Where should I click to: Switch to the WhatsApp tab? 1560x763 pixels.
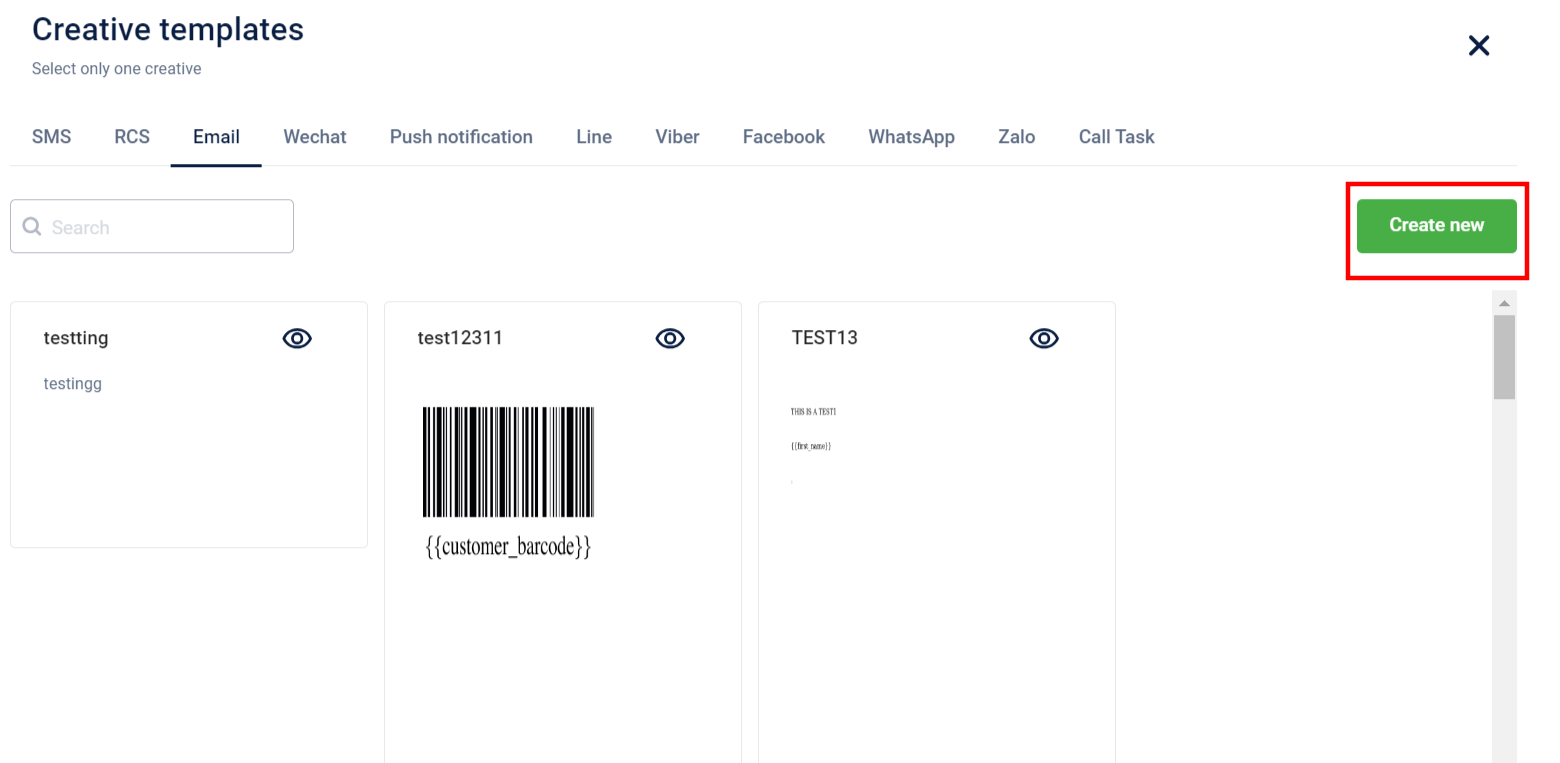(911, 137)
